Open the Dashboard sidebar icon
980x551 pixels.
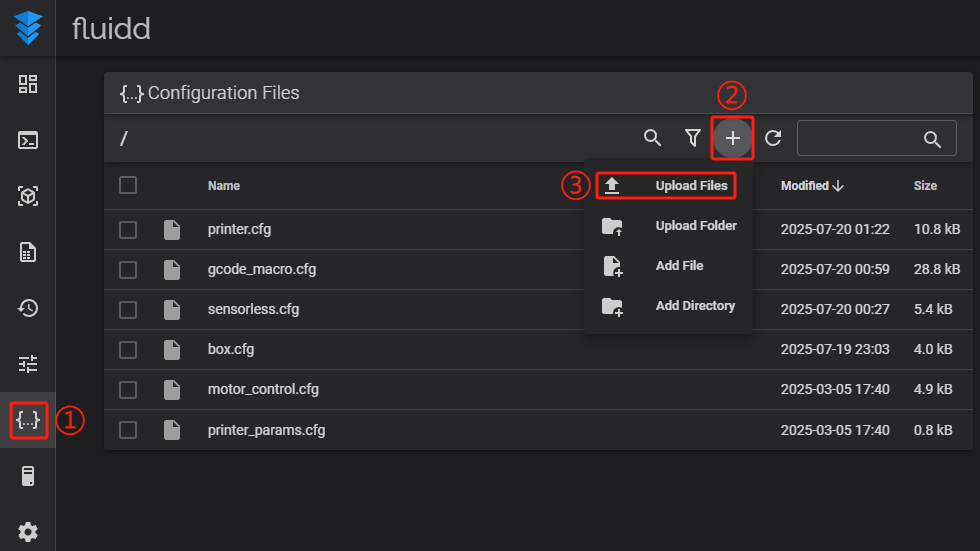point(28,84)
